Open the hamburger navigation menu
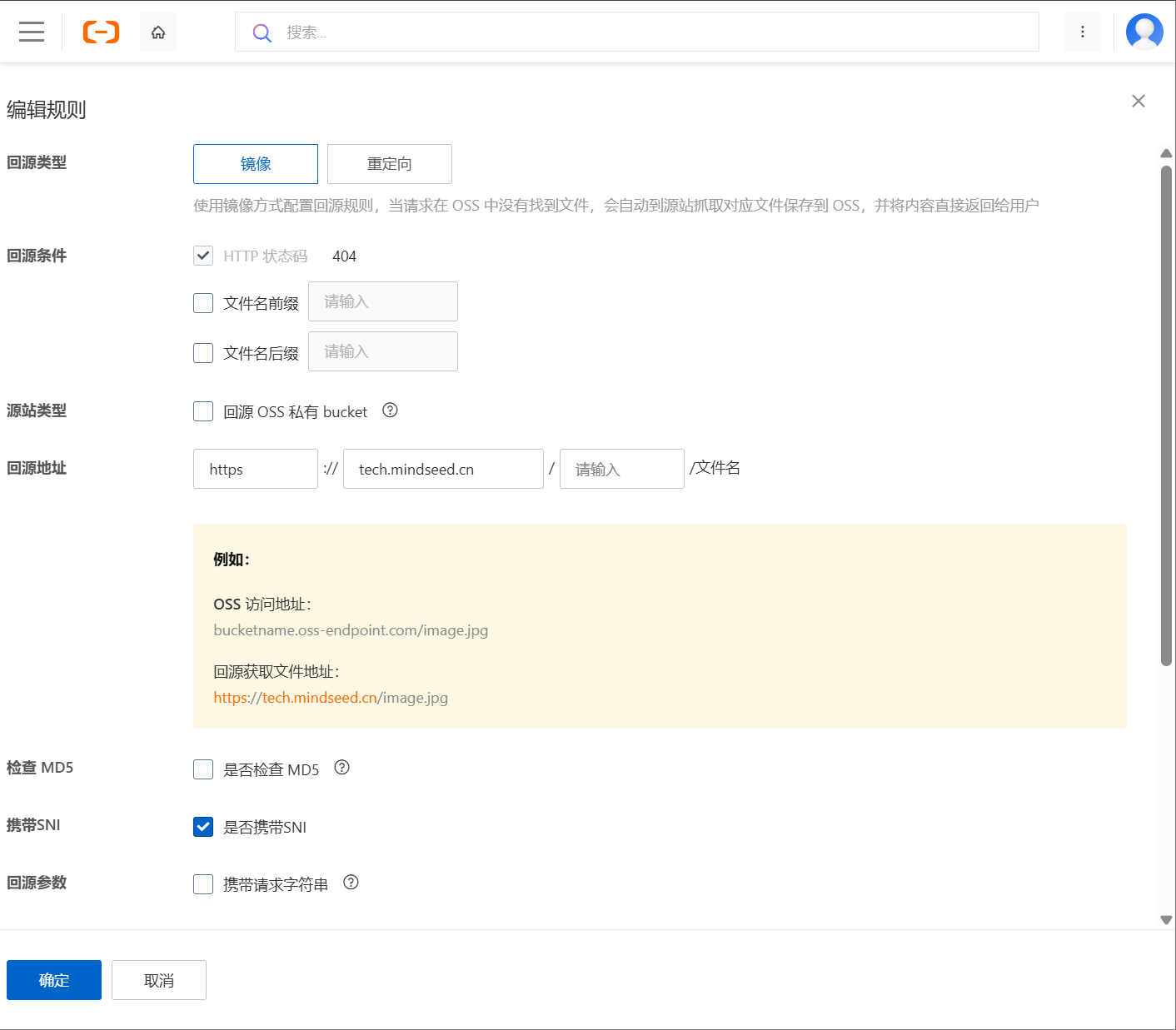The width and height of the screenshot is (1176, 1030). [x=32, y=32]
